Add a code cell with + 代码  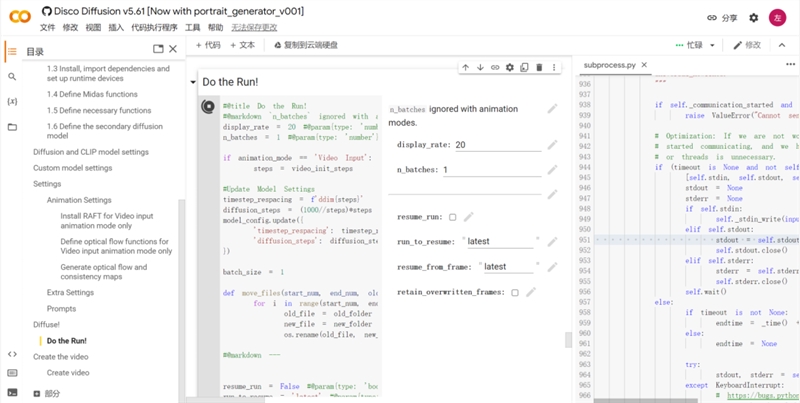208,45
